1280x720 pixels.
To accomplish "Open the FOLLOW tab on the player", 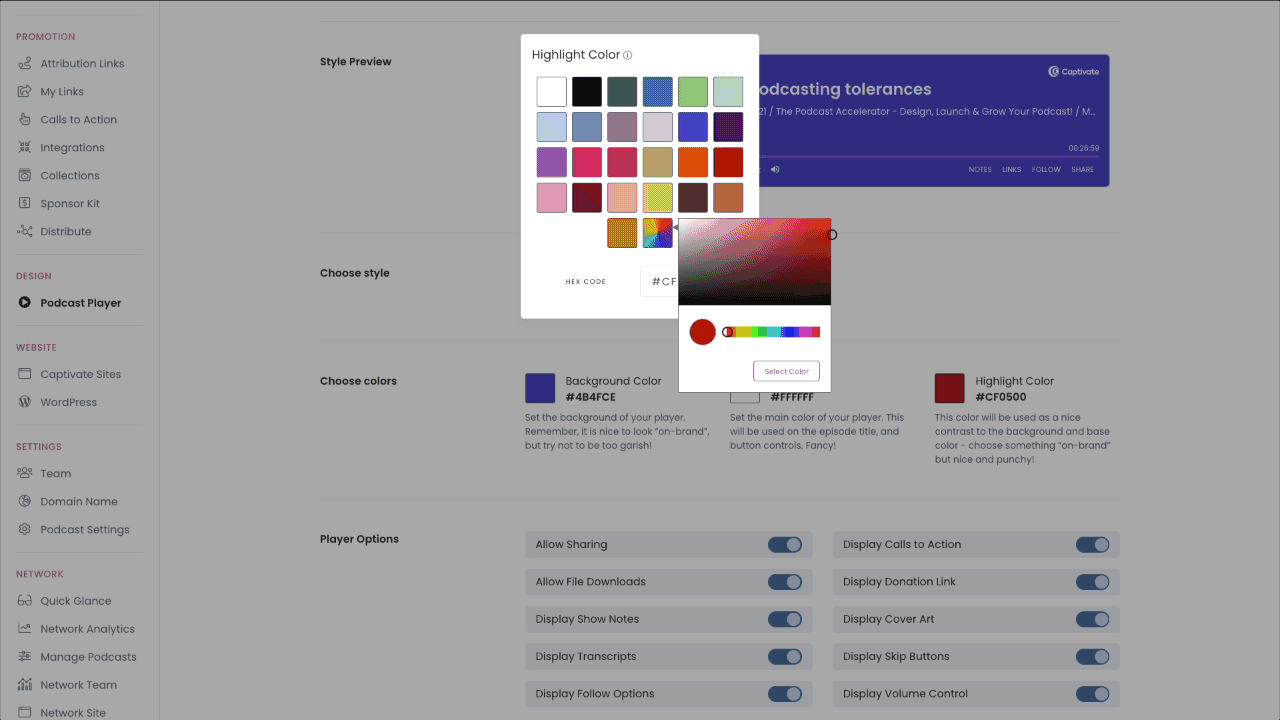I will click(1046, 169).
